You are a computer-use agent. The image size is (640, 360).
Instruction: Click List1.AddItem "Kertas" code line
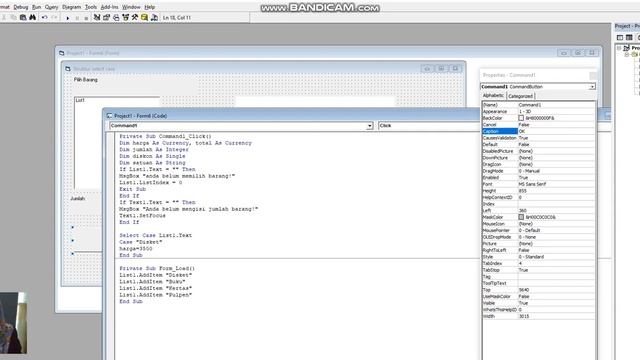point(156,288)
